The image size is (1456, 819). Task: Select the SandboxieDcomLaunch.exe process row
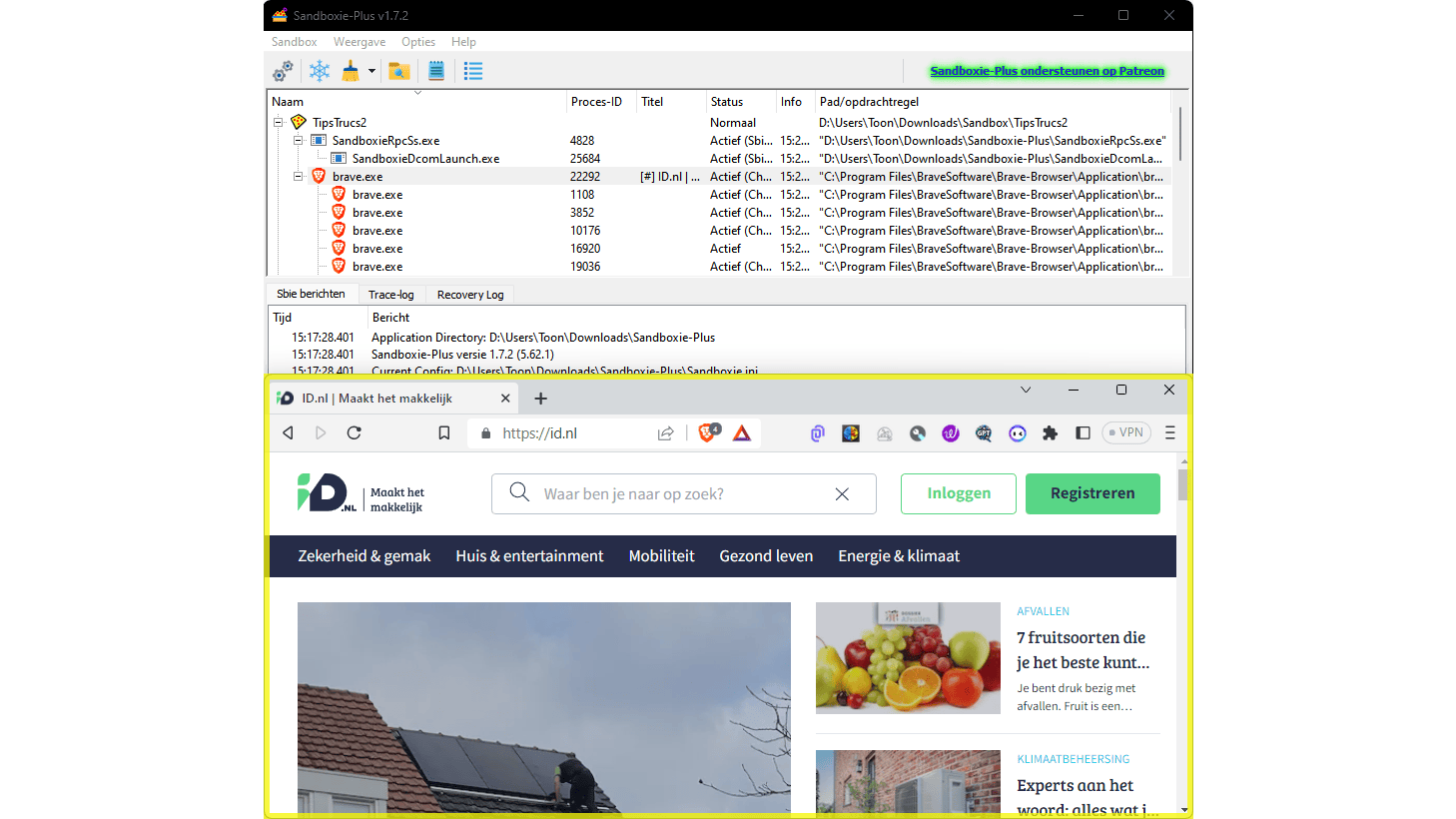(718, 159)
